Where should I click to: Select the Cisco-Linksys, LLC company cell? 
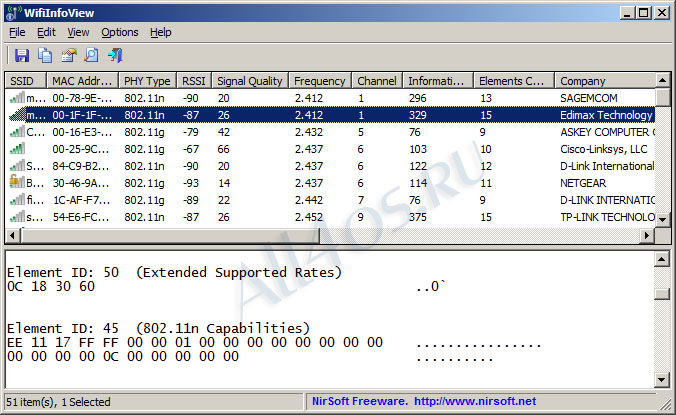pyautogui.click(x=604, y=149)
